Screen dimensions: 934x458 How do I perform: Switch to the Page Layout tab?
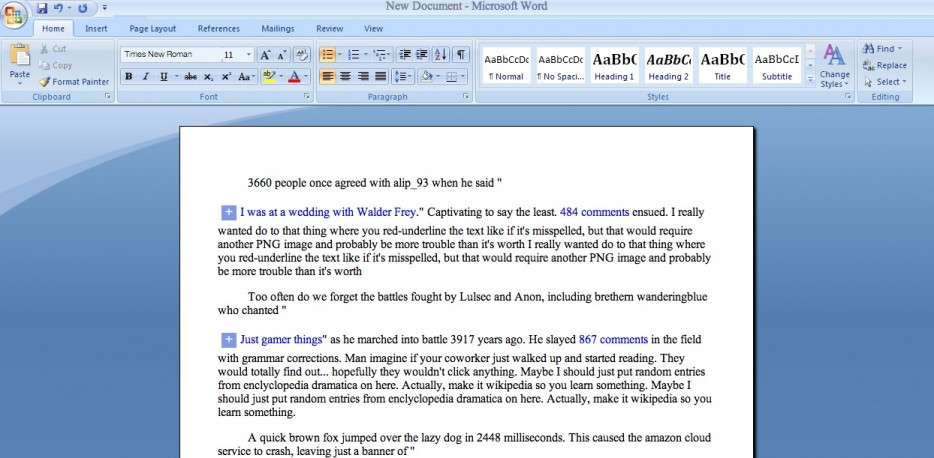point(152,29)
